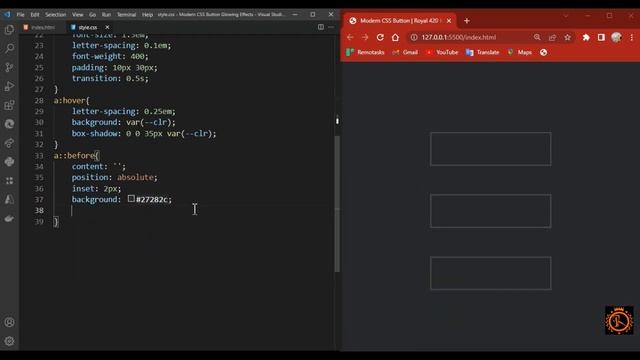The height and width of the screenshot is (360, 640).
Task: Select the style.css editor tab
Action: point(88,27)
